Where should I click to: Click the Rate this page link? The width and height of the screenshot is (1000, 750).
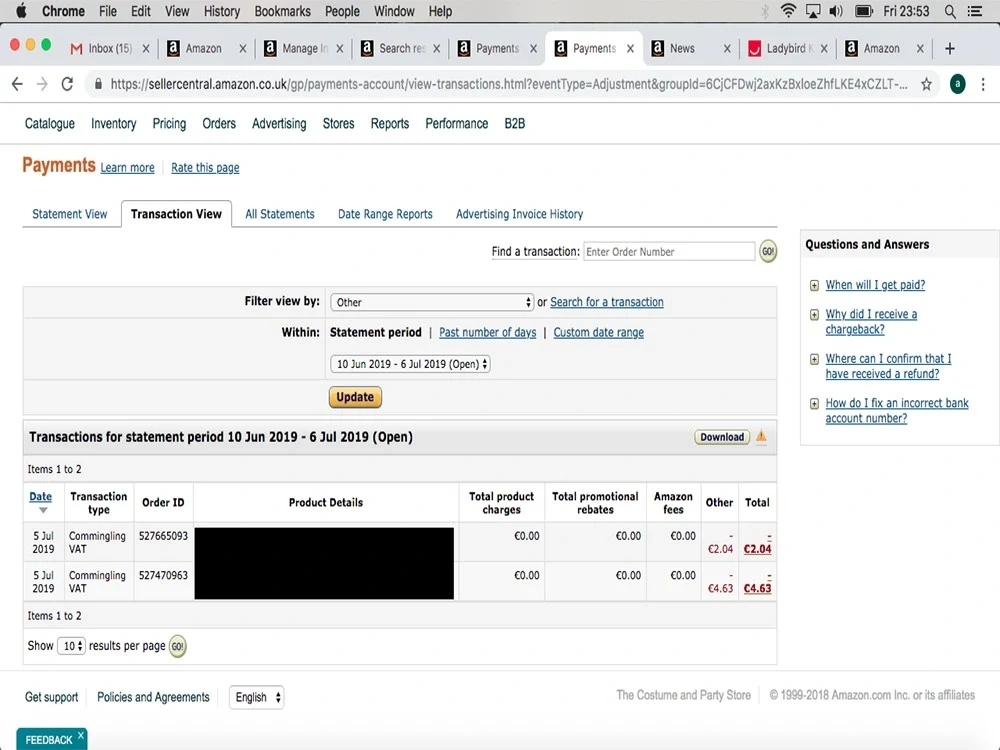click(205, 168)
